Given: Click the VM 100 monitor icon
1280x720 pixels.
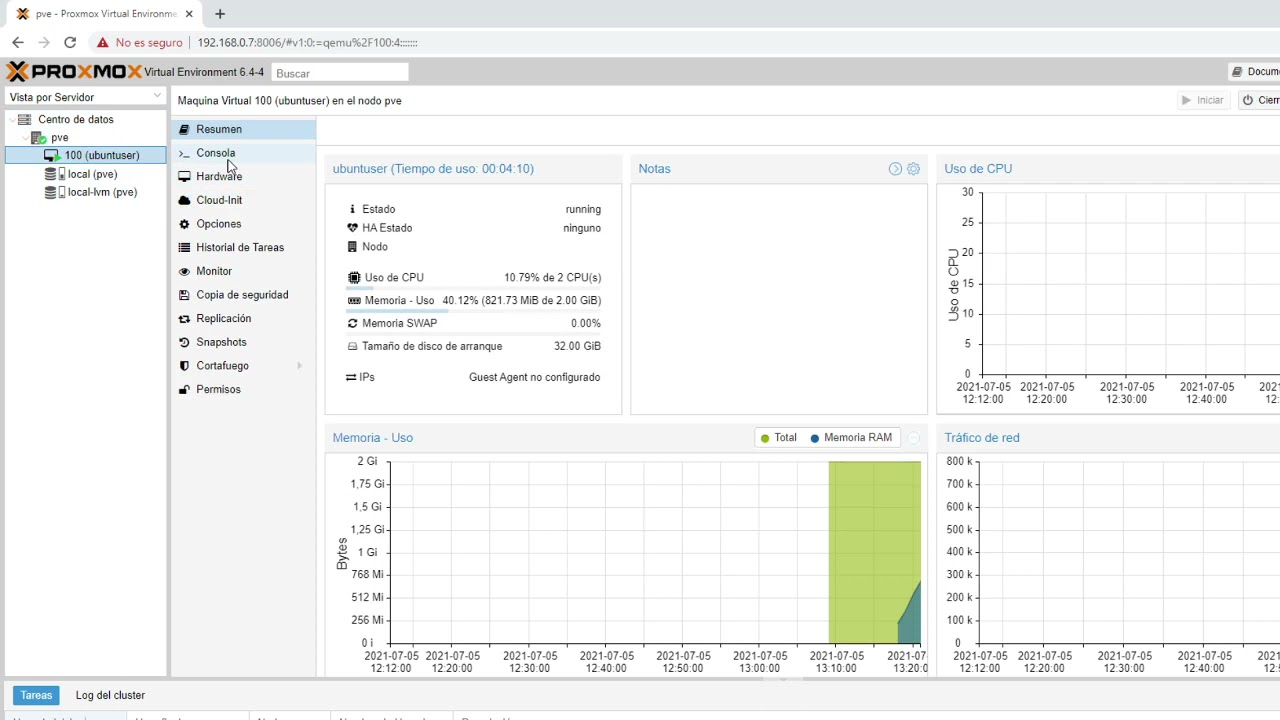Looking at the screenshot, I should [52, 156].
